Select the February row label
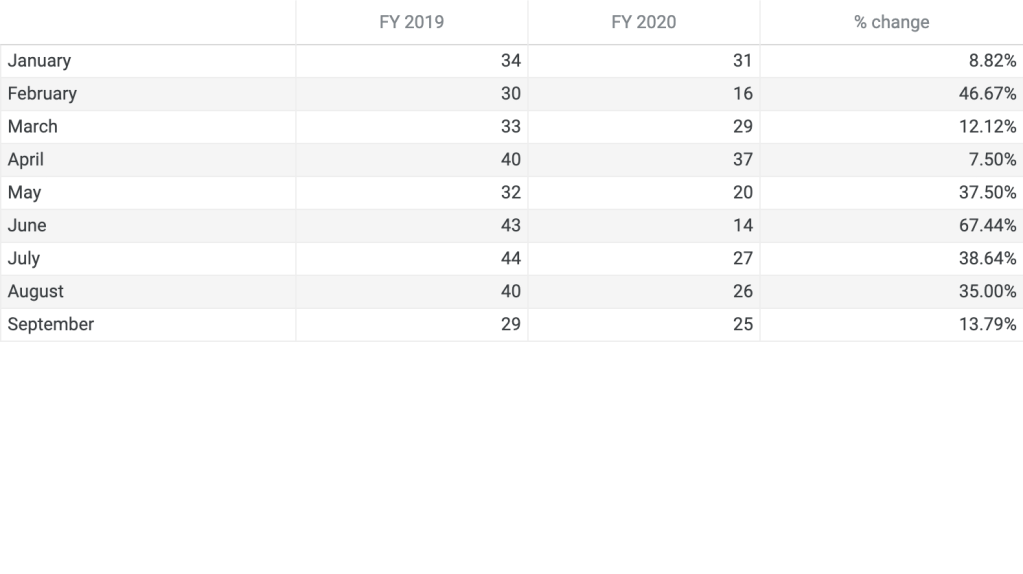This screenshot has height=574, width=1023. coord(42,94)
